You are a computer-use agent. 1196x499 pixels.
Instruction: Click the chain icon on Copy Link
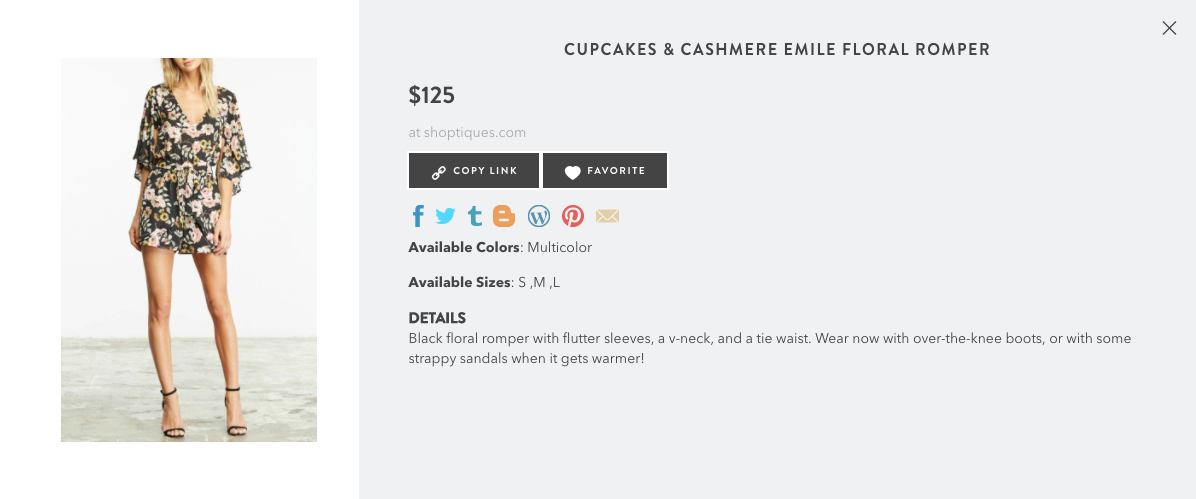(438, 172)
